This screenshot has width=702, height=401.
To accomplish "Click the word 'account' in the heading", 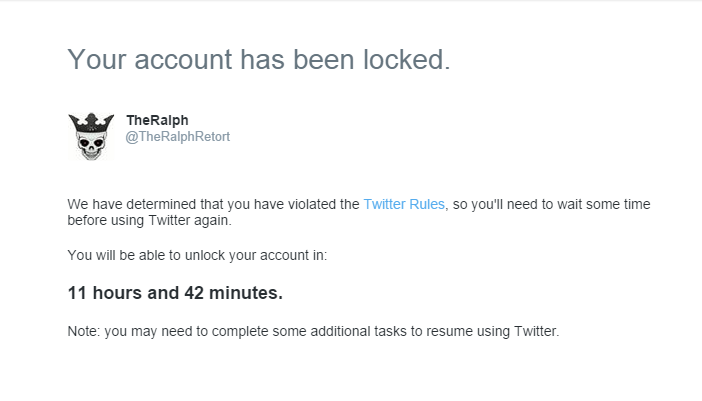I will point(183,60).
